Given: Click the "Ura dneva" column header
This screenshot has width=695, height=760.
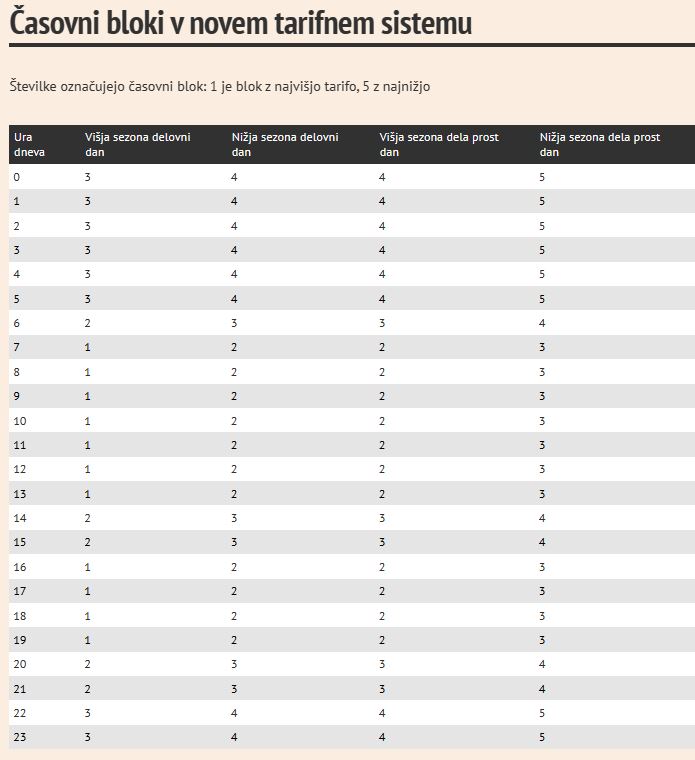Looking at the screenshot, I should tap(29, 144).
